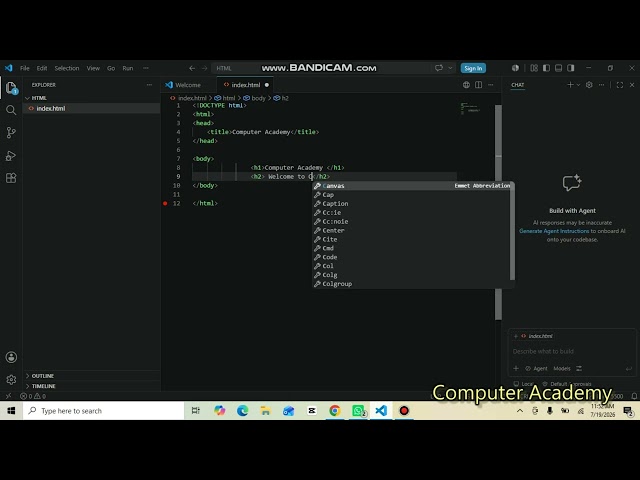This screenshot has width=640, height=480.
Task: Open the Agent mode picker
Action: pyautogui.click(x=536, y=369)
